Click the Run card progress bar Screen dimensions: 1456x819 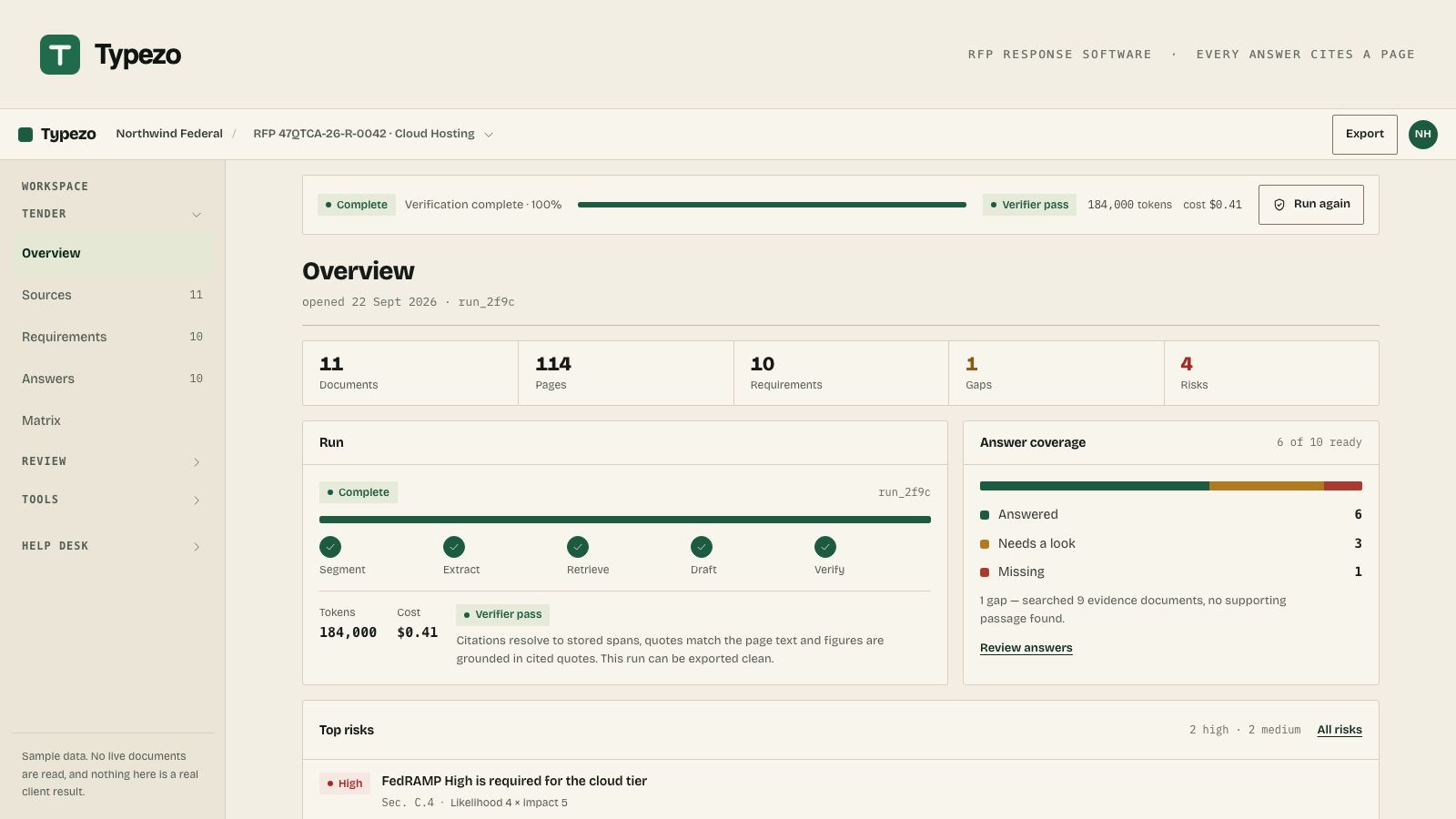click(x=625, y=520)
